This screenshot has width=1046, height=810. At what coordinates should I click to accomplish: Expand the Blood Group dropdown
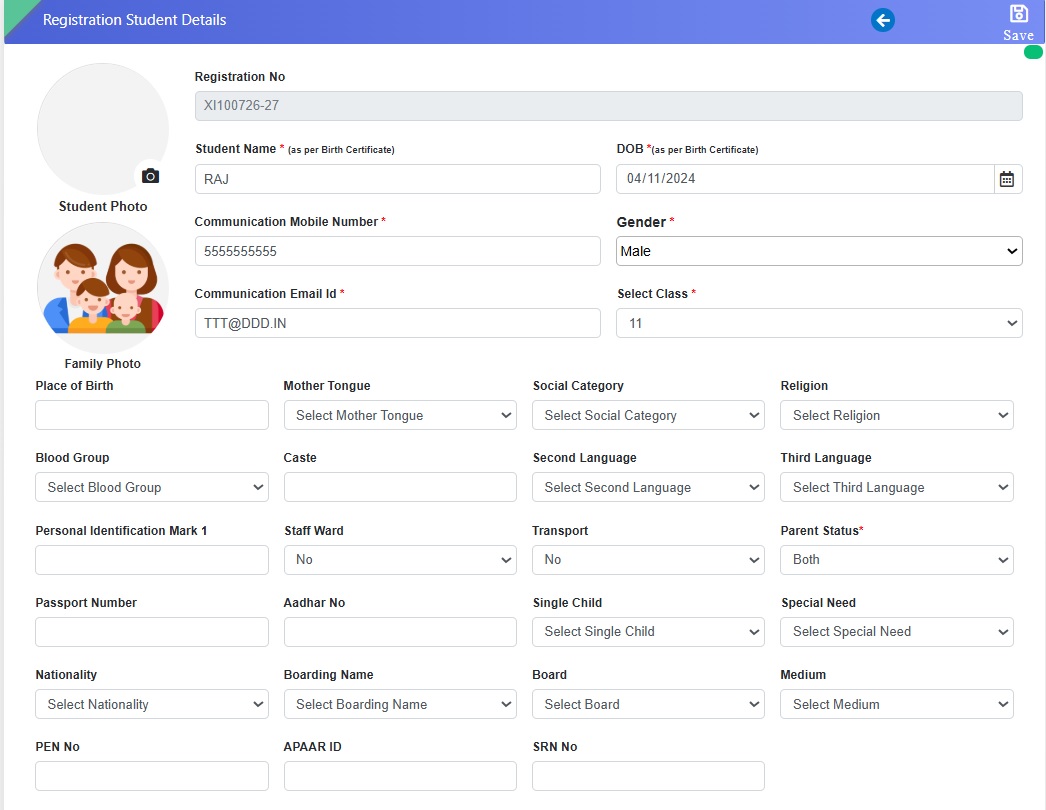[152, 487]
